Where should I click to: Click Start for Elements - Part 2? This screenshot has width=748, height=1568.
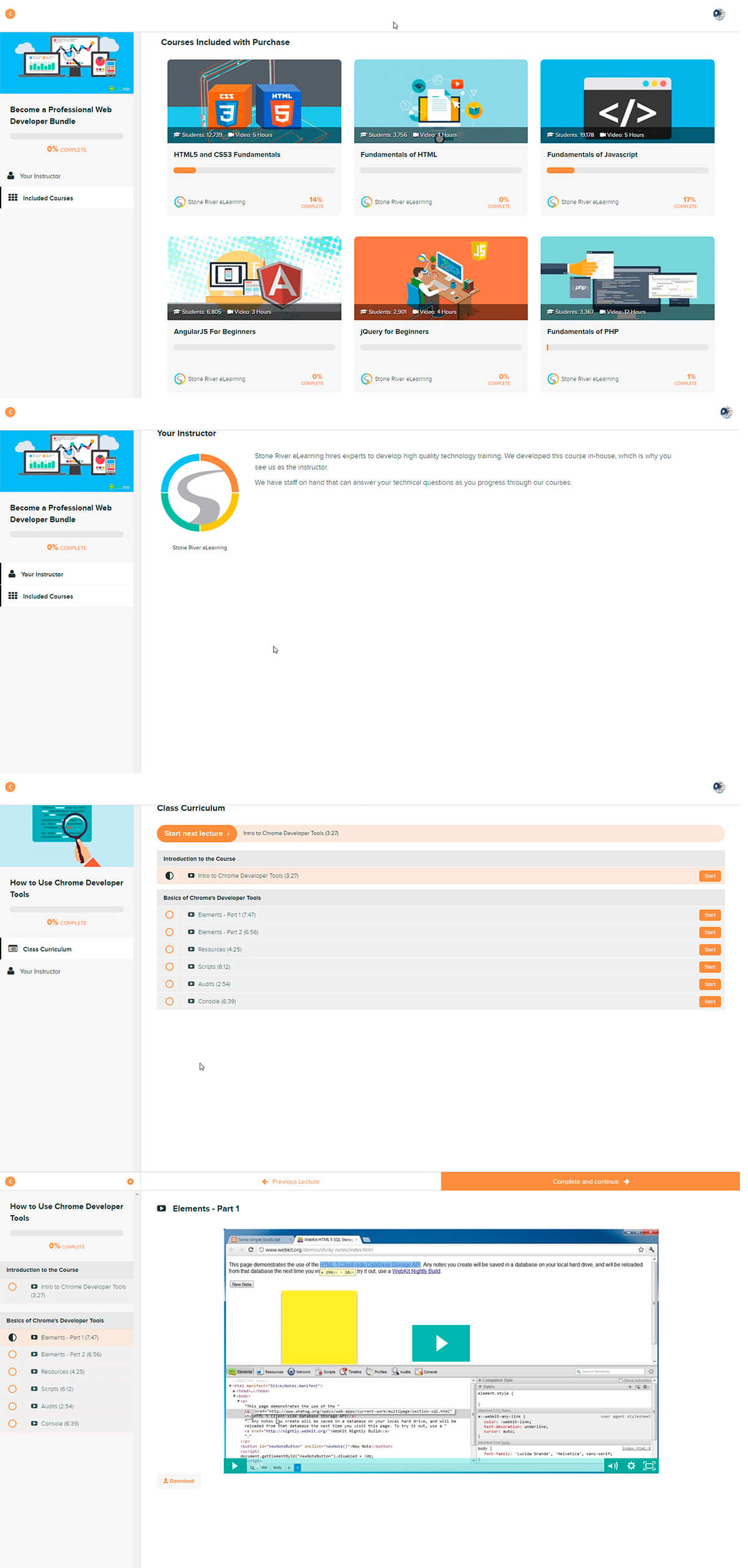coord(710,932)
